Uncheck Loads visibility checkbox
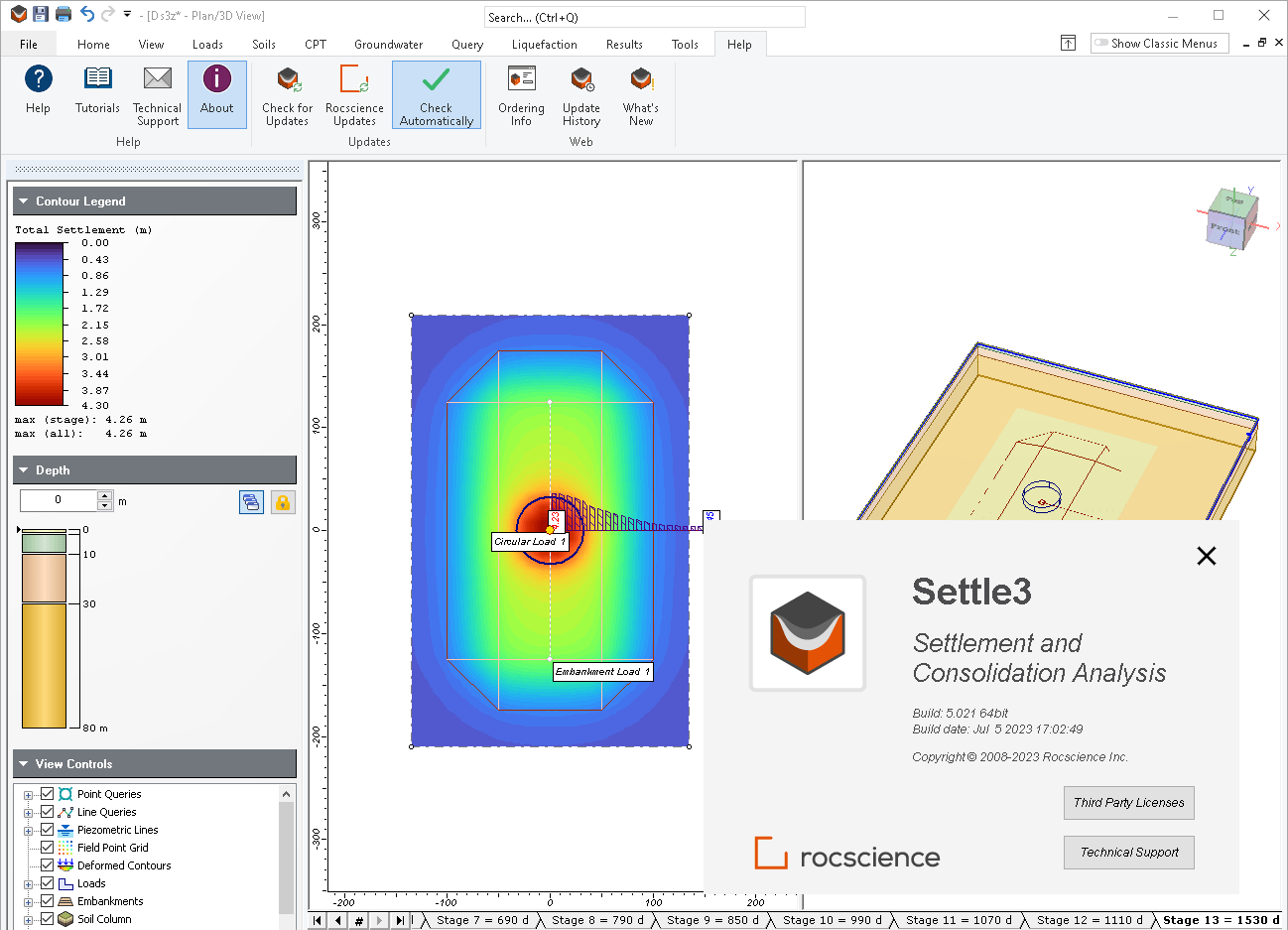Screen dimensions: 1288x930 click(x=47, y=883)
